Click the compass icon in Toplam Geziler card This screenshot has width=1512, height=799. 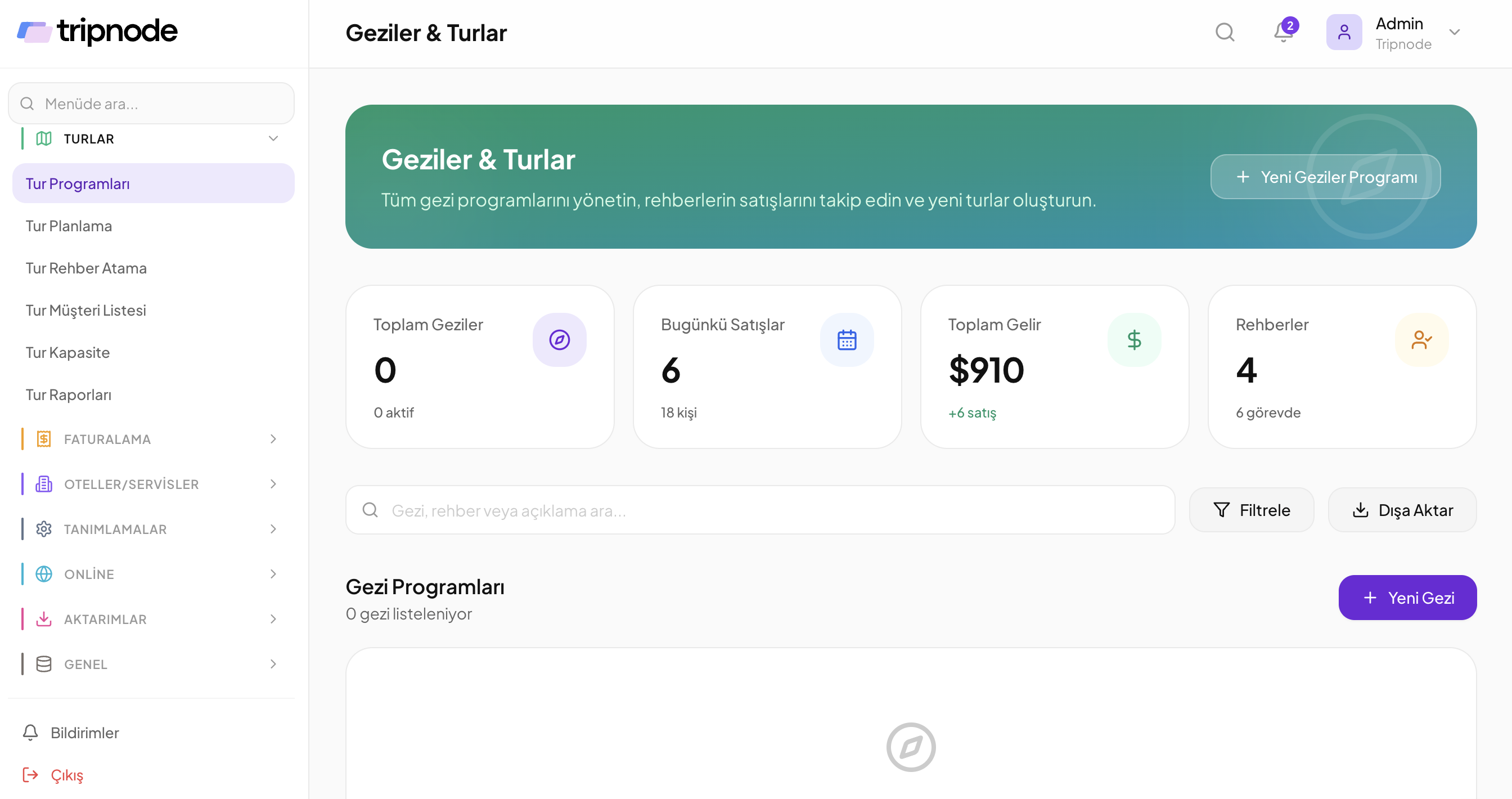tap(559, 339)
